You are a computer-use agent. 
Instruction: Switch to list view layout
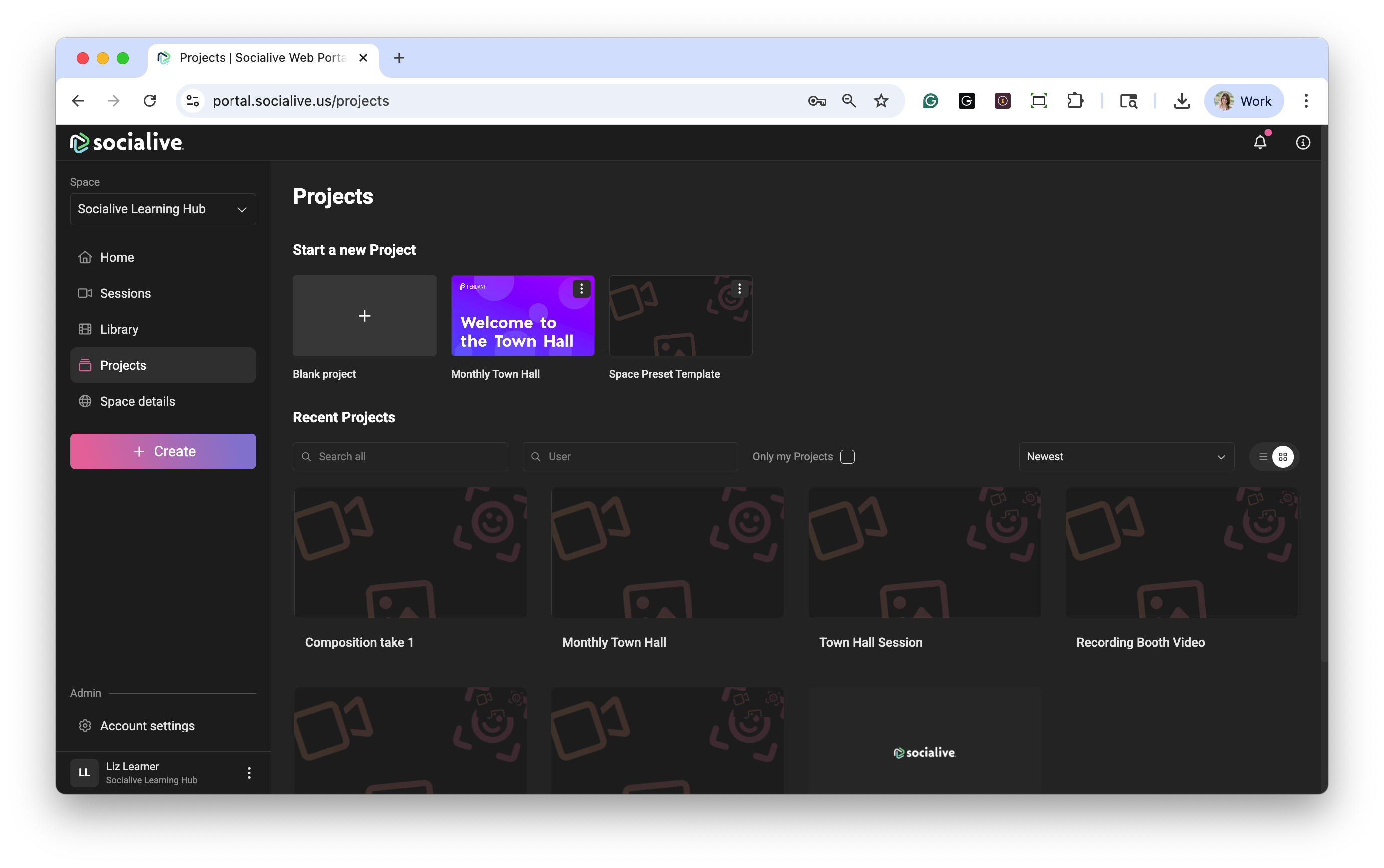[x=1263, y=457]
